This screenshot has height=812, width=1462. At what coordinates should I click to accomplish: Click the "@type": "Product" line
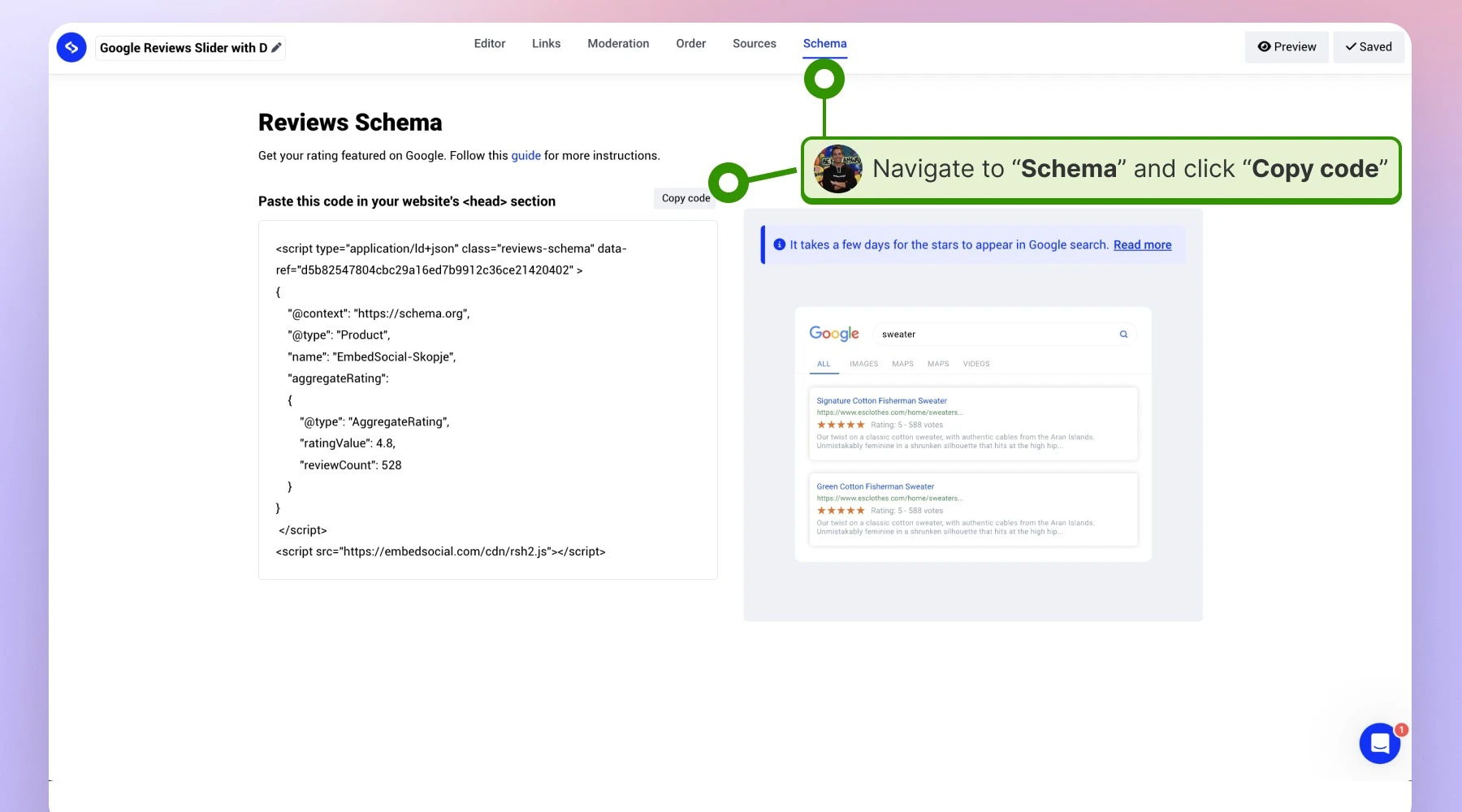(339, 335)
